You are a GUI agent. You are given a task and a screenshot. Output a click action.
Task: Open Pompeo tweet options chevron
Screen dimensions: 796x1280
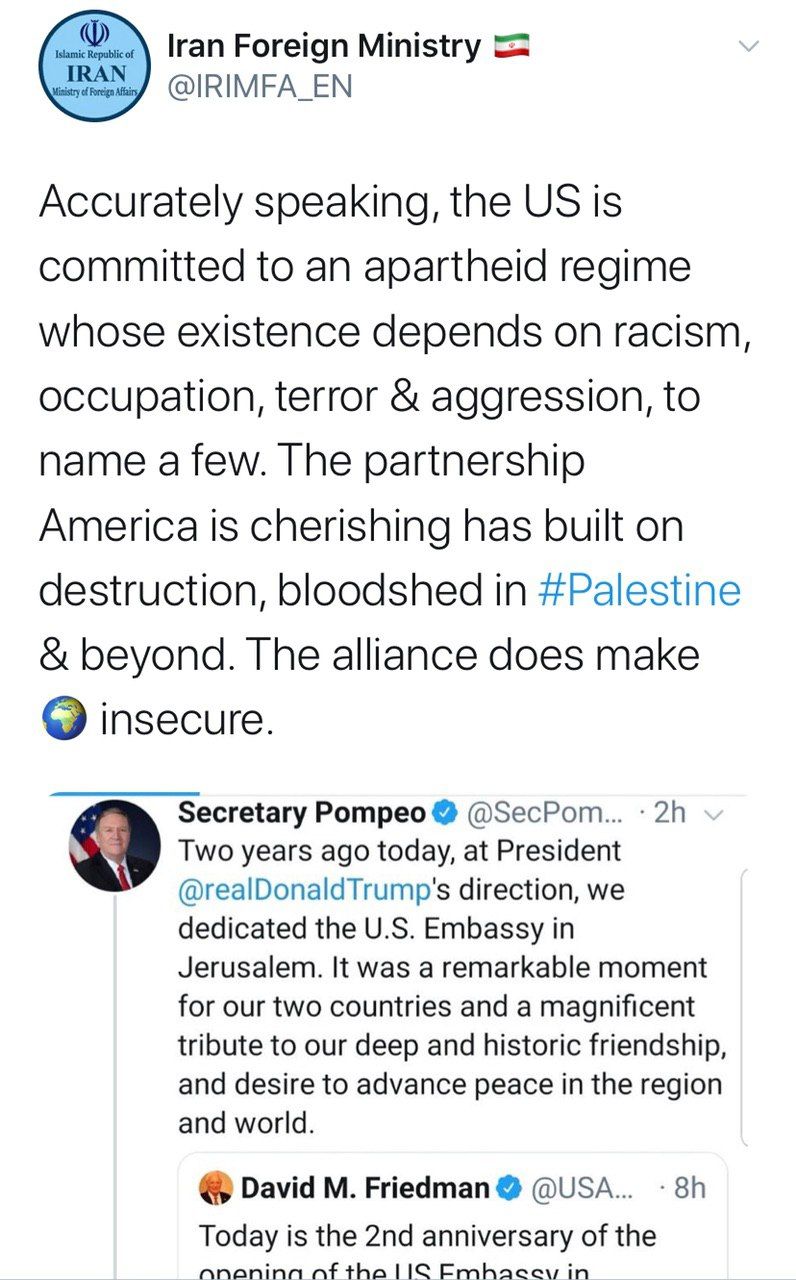coord(713,813)
